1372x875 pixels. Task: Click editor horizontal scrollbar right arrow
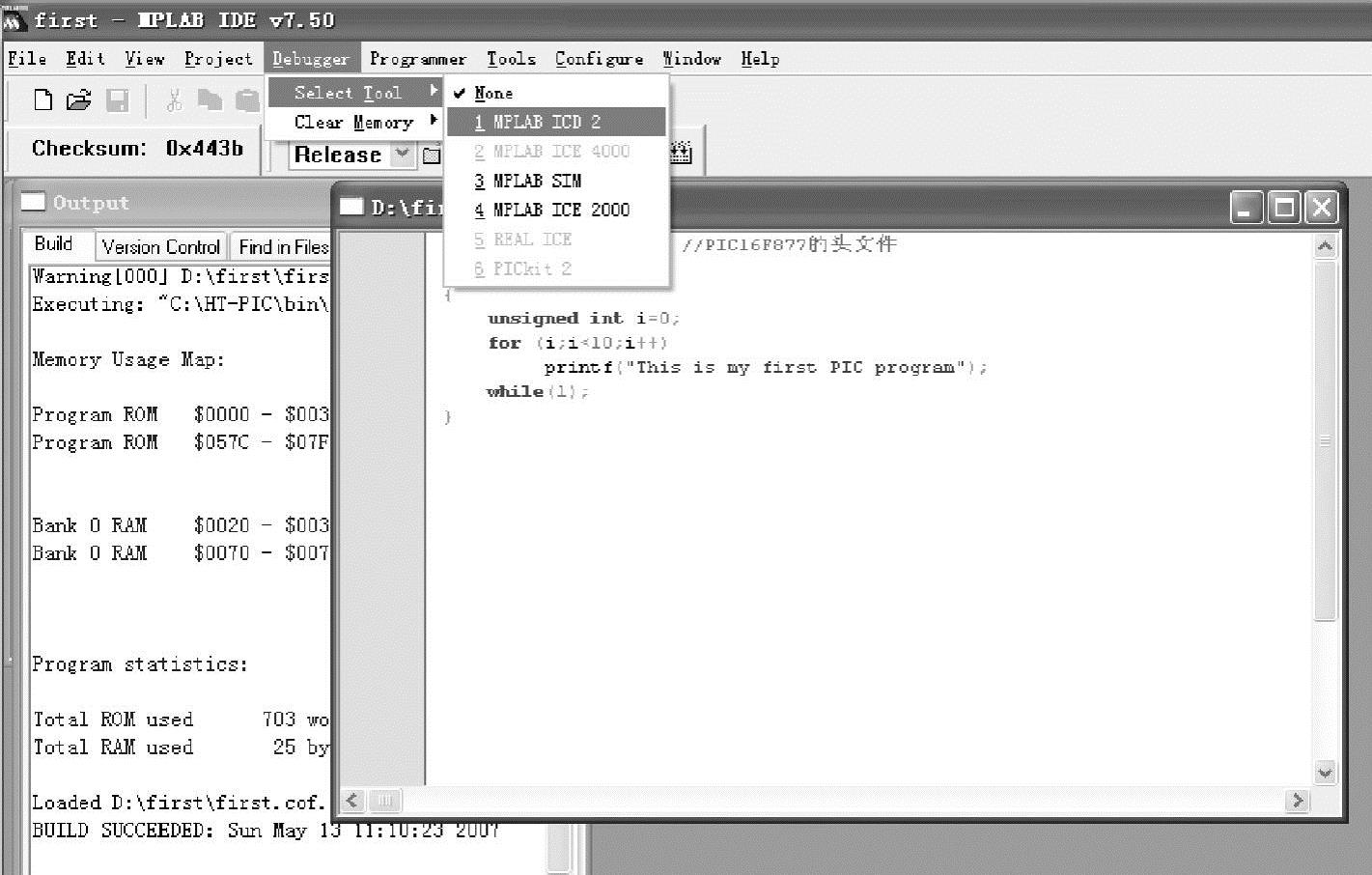[1298, 800]
